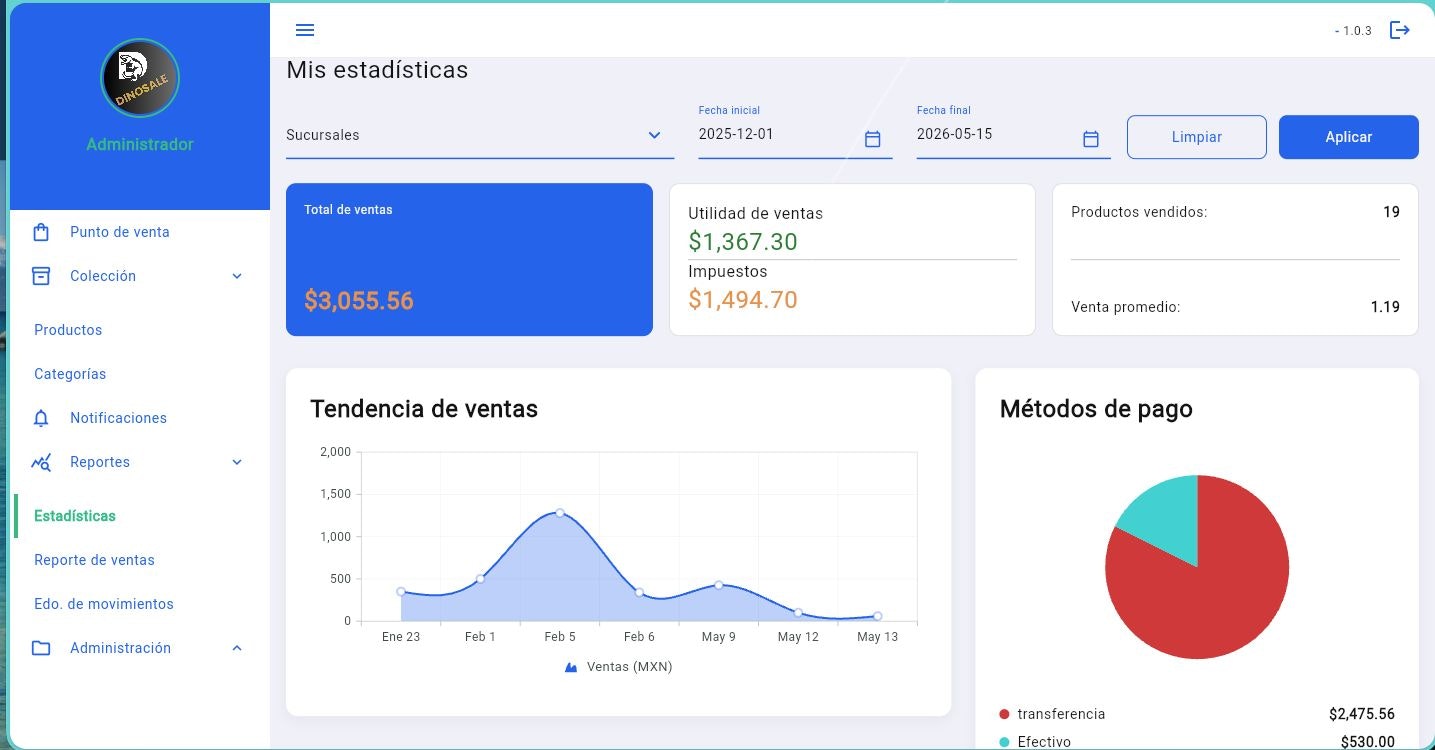Click the Productos vendidos label
The image size is (1435, 750).
click(1139, 212)
